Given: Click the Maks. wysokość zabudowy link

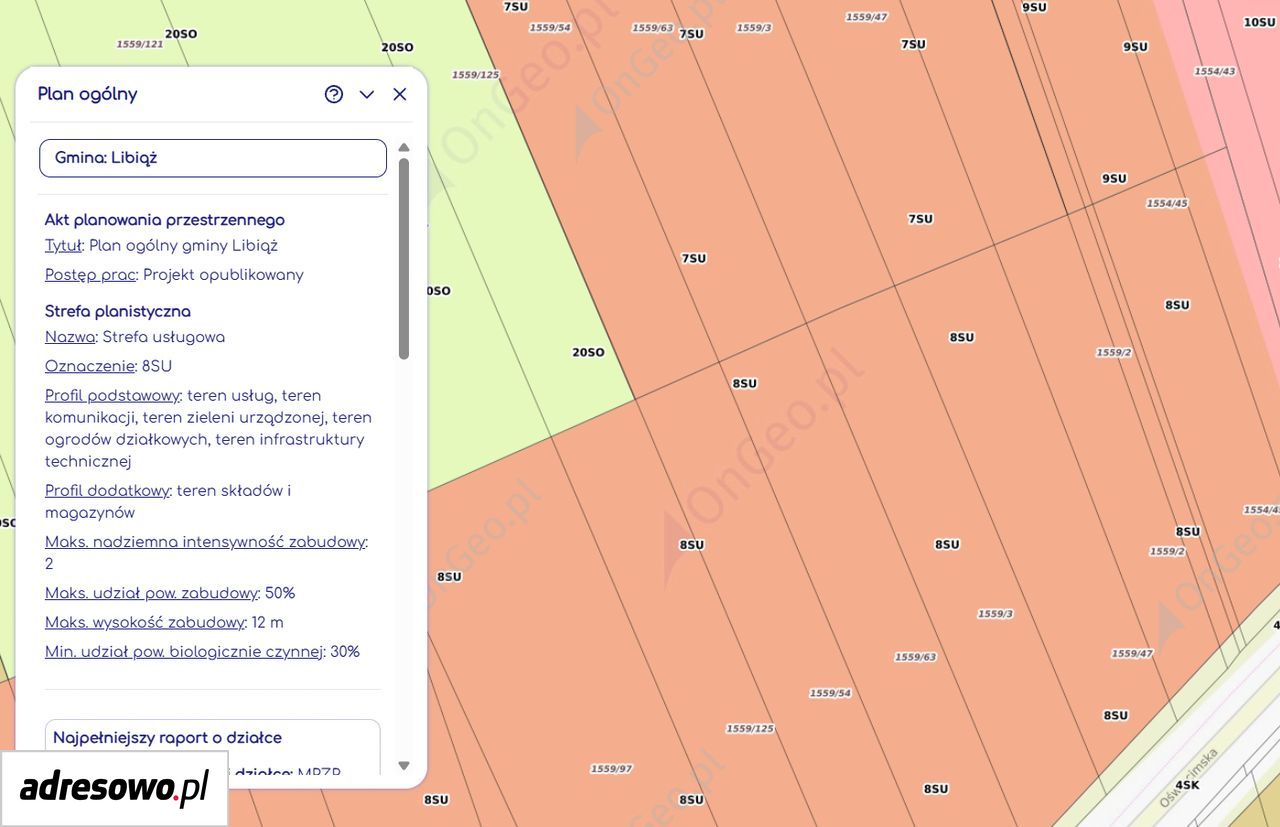Looking at the screenshot, I should click(145, 622).
